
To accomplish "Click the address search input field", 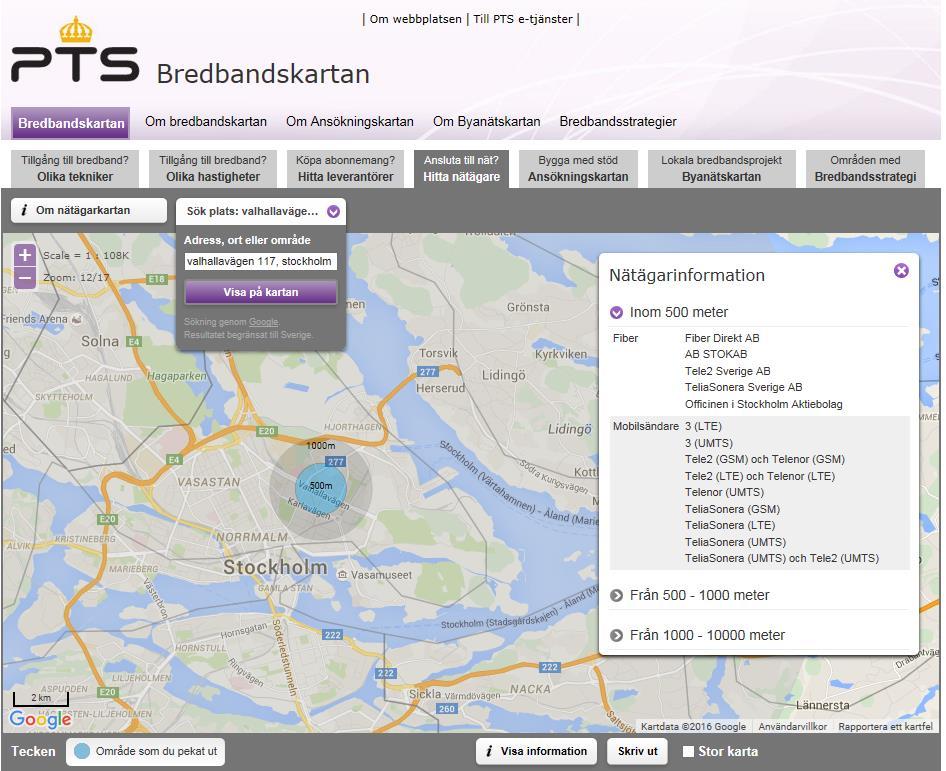I will point(261,261).
